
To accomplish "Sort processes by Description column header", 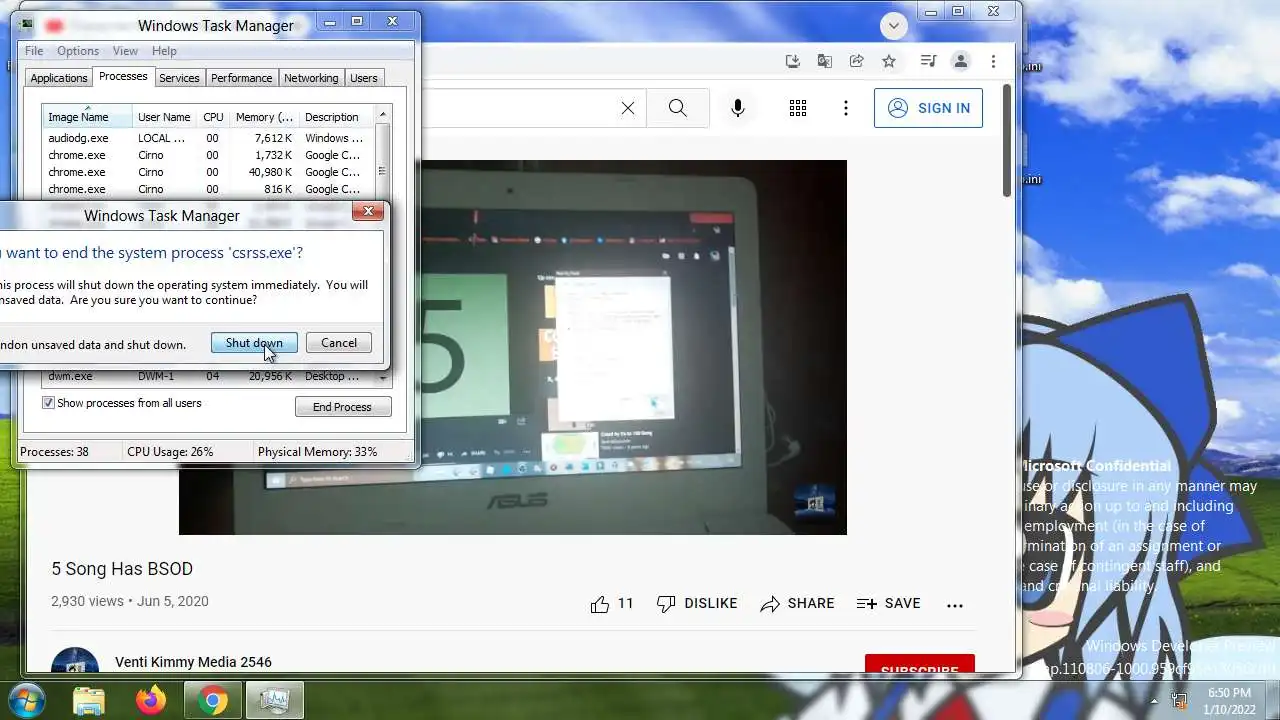I will tap(336, 117).
